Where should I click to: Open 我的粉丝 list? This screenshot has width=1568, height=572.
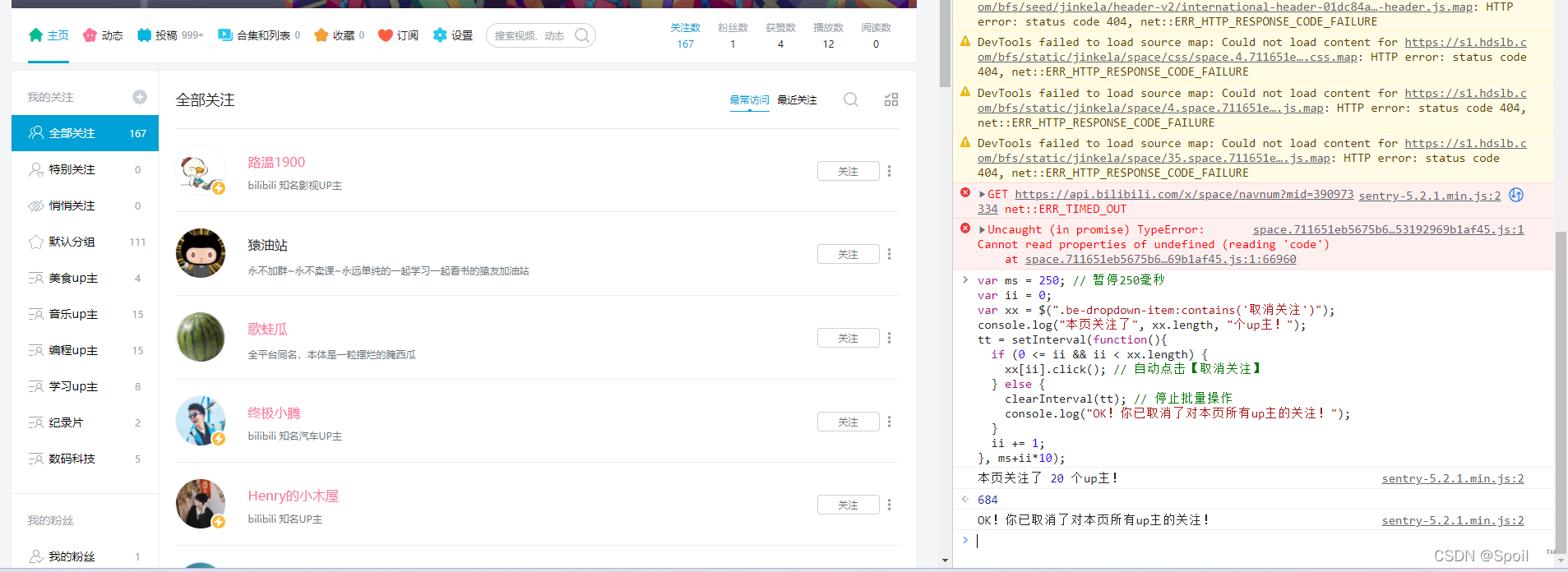click(85, 556)
